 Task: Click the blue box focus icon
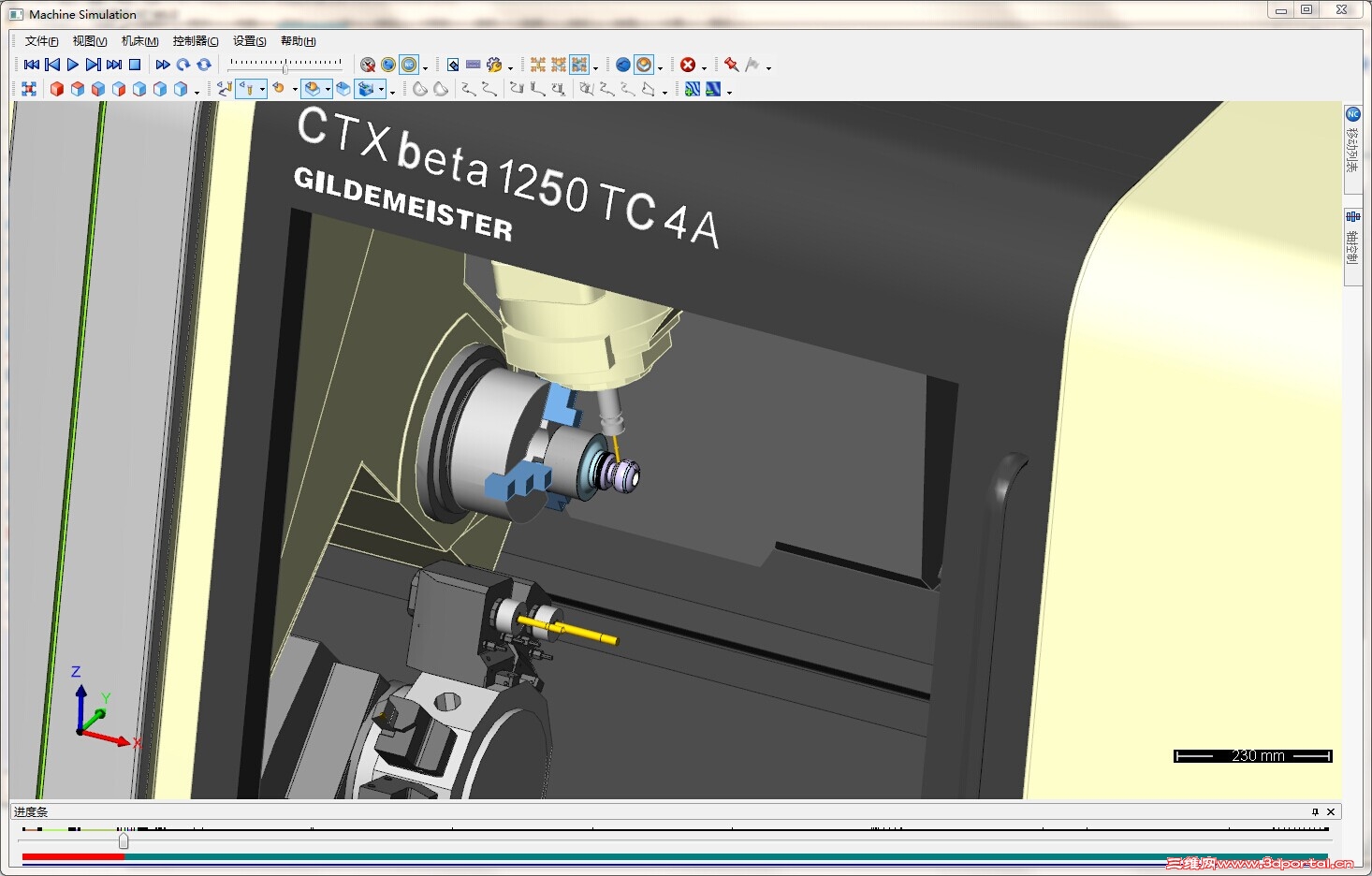click(x=343, y=89)
